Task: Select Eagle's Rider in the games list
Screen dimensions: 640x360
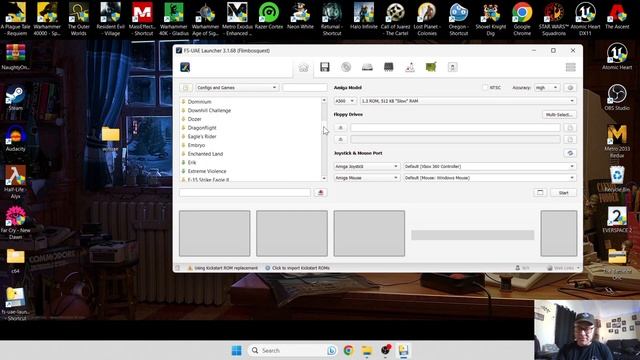Action: [202, 136]
